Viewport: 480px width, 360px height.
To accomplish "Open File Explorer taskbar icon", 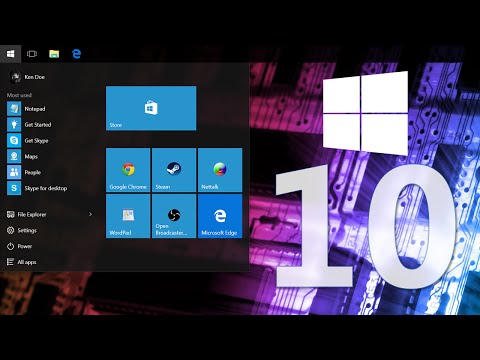I will tap(54, 54).
